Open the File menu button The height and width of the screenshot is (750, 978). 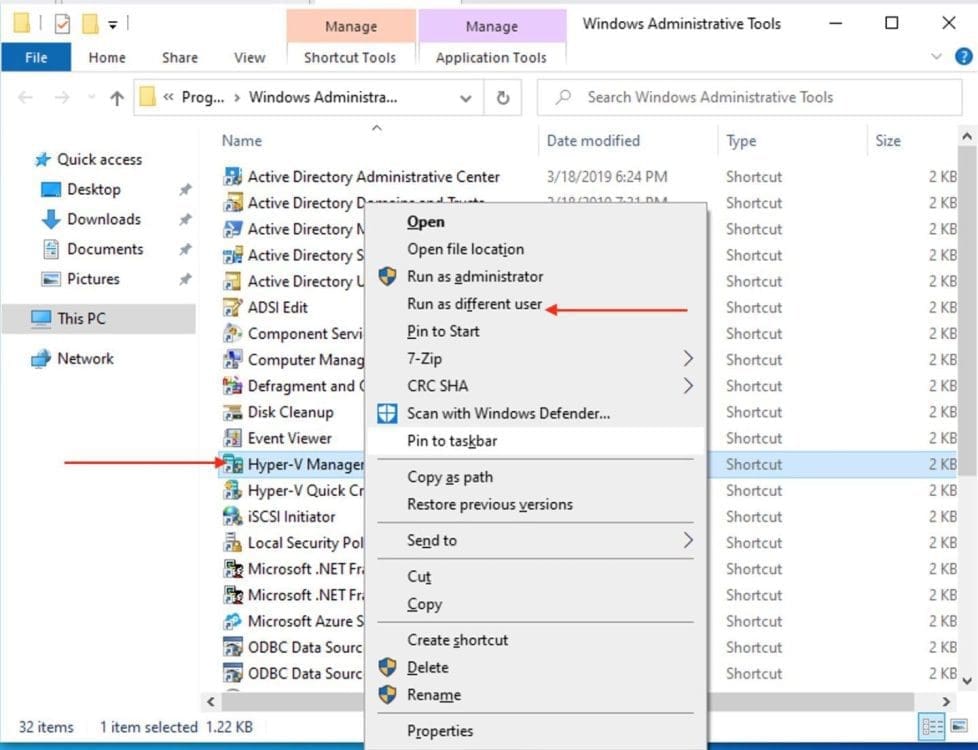(x=36, y=57)
